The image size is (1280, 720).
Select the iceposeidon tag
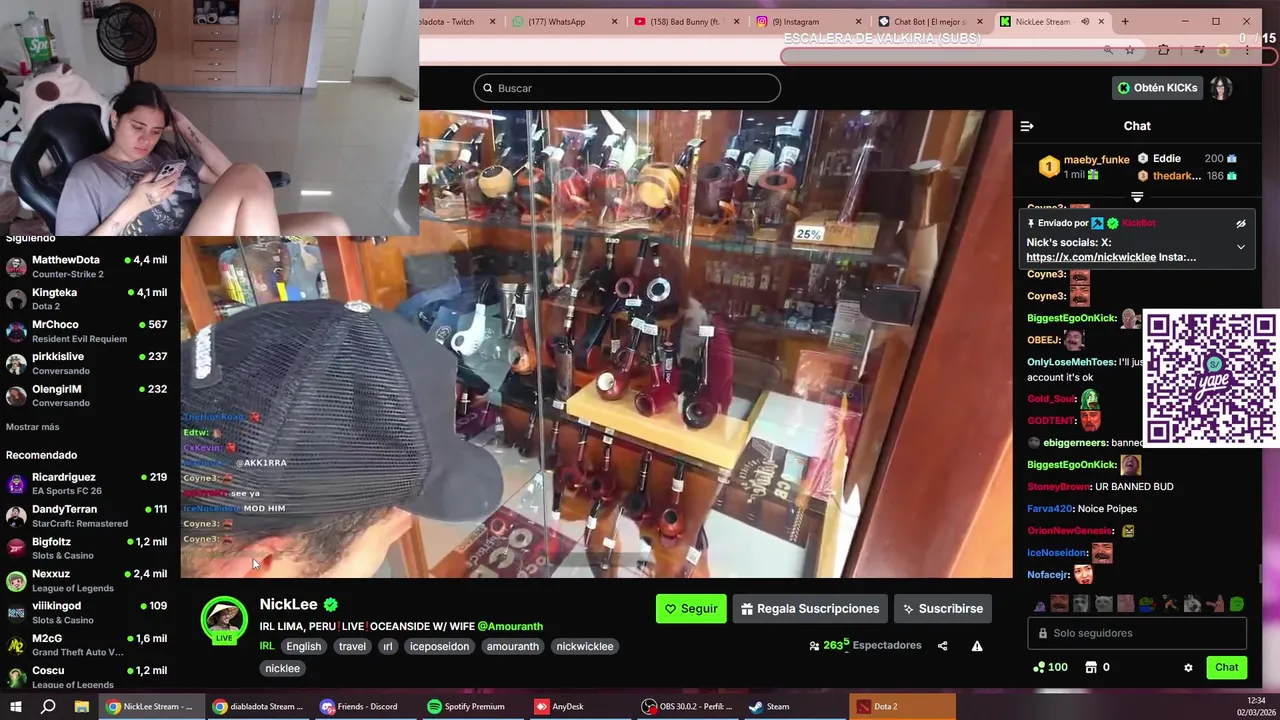439,646
